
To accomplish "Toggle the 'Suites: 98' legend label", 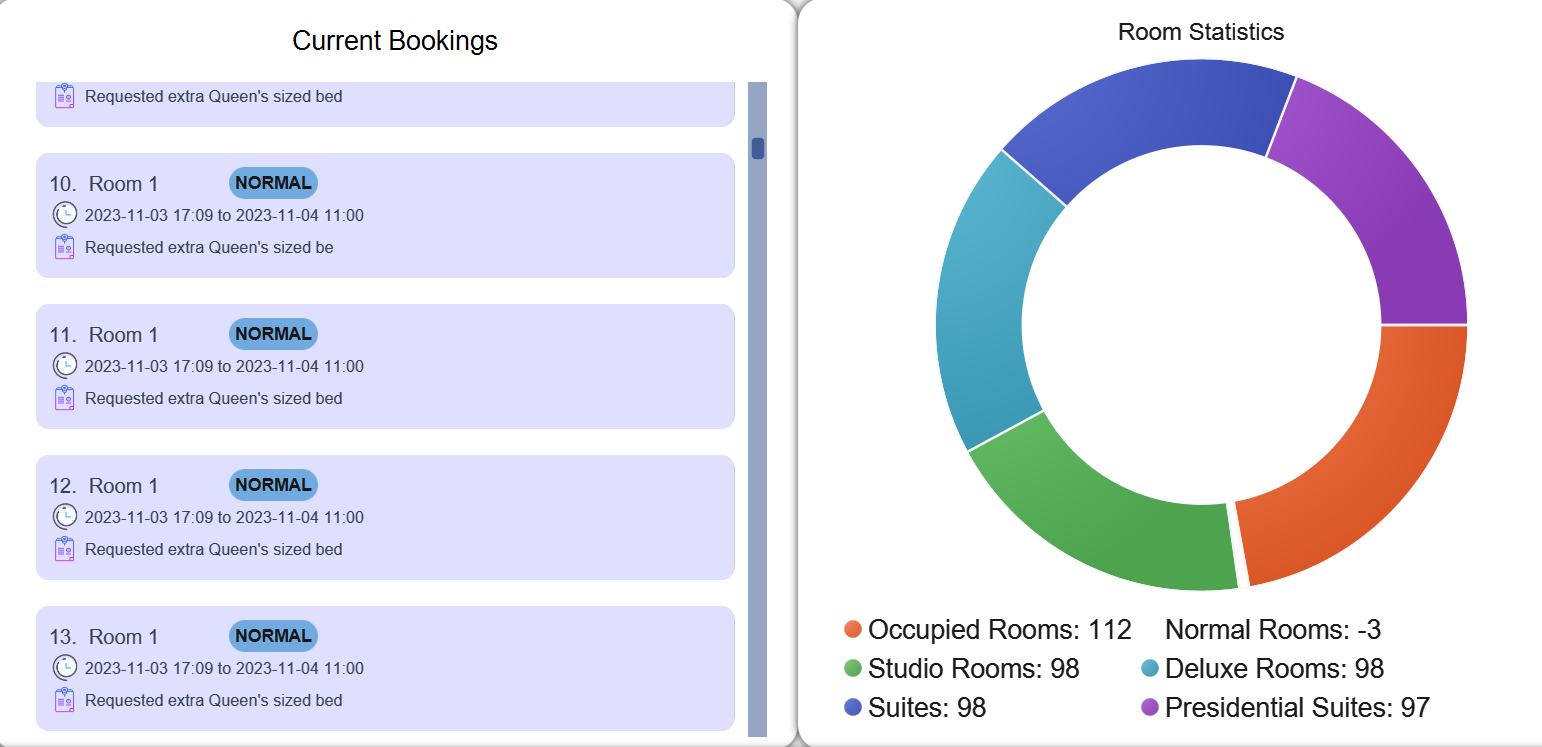I will (927, 707).
